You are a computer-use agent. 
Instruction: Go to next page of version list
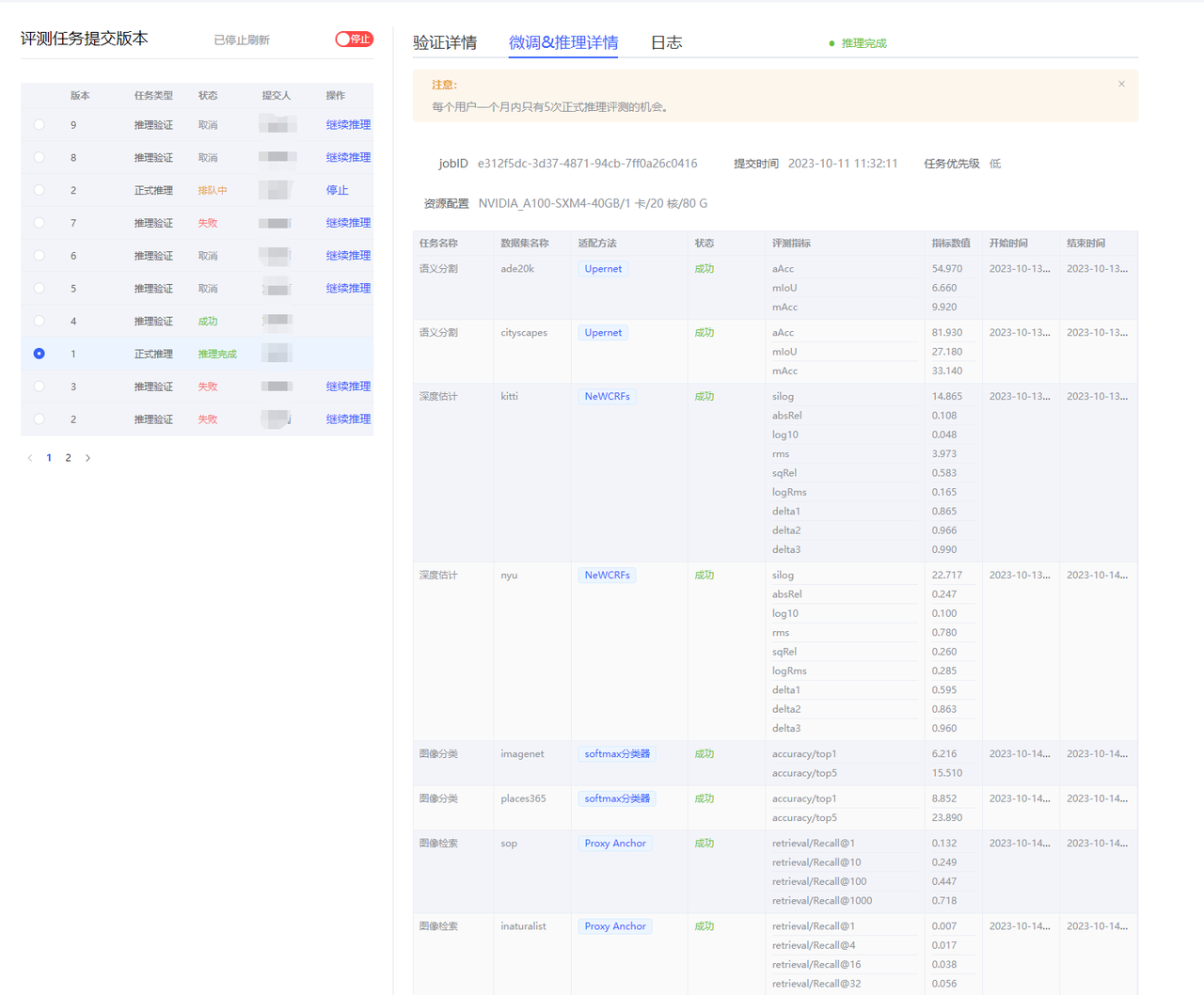(88, 458)
